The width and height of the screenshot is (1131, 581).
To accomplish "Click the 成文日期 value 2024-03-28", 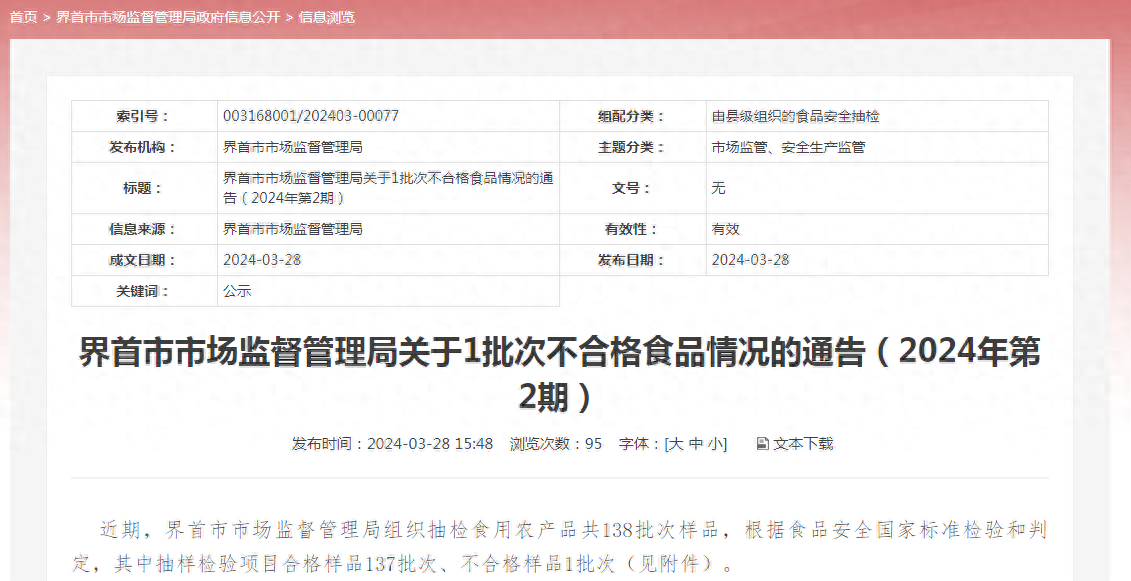I will [x=262, y=260].
